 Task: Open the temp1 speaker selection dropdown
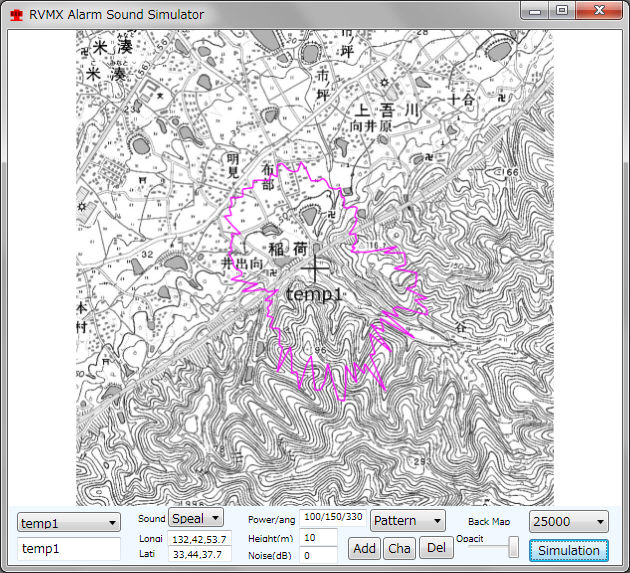point(68,523)
